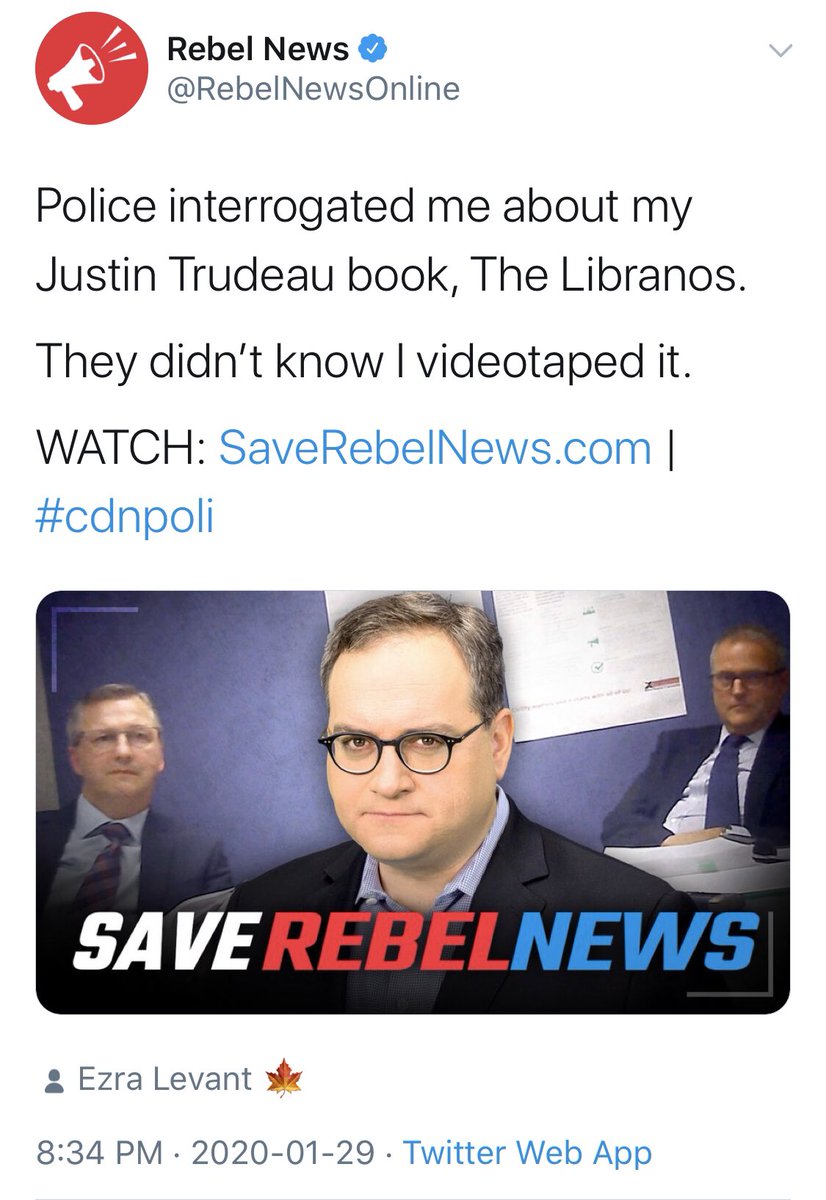
Task: Click the man in suit on image's left side
Action: pyautogui.click(x=120, y=800)
